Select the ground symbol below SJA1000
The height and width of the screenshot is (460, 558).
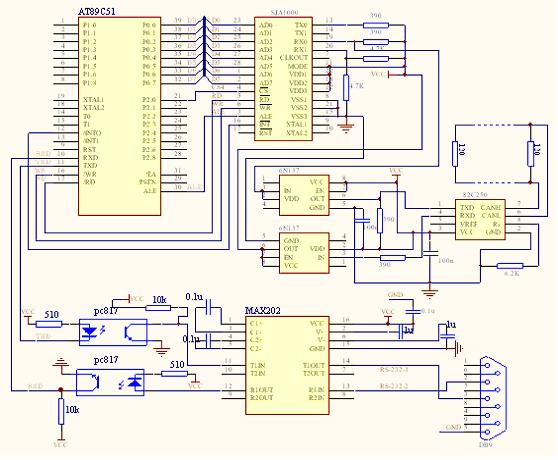pos(346,128)
